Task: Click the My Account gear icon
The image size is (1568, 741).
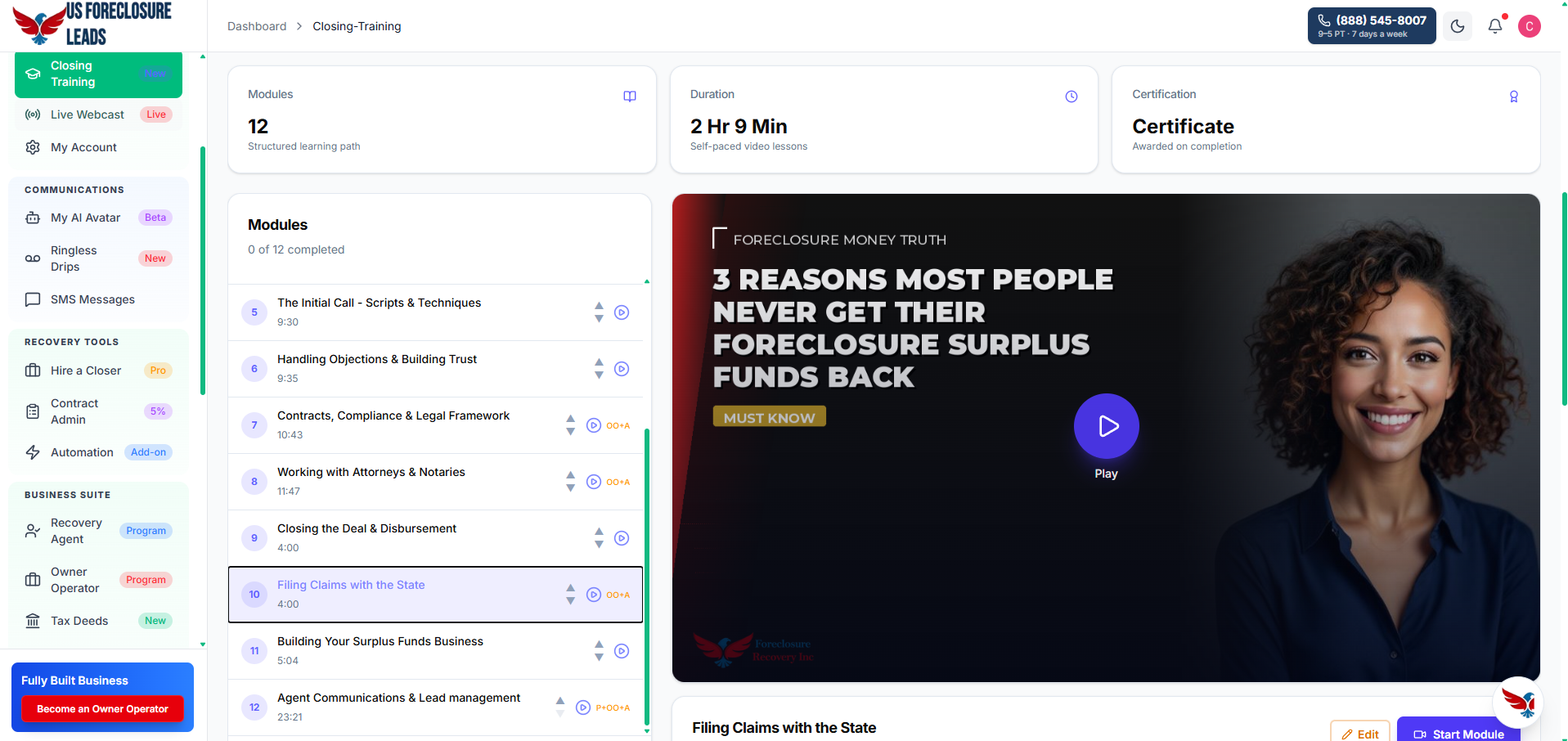Action: pyautogui.click(x=33, y=147)
